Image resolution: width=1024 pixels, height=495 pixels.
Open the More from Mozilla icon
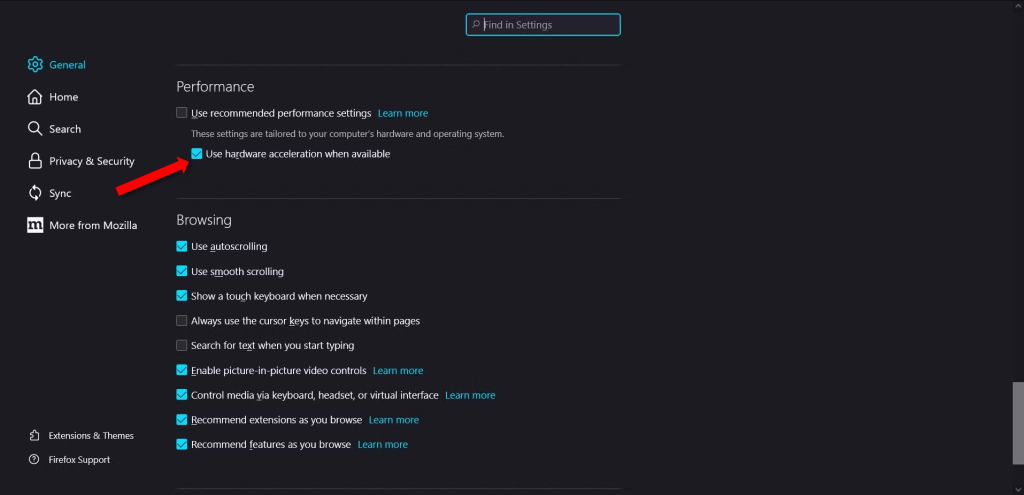[35, 225]
